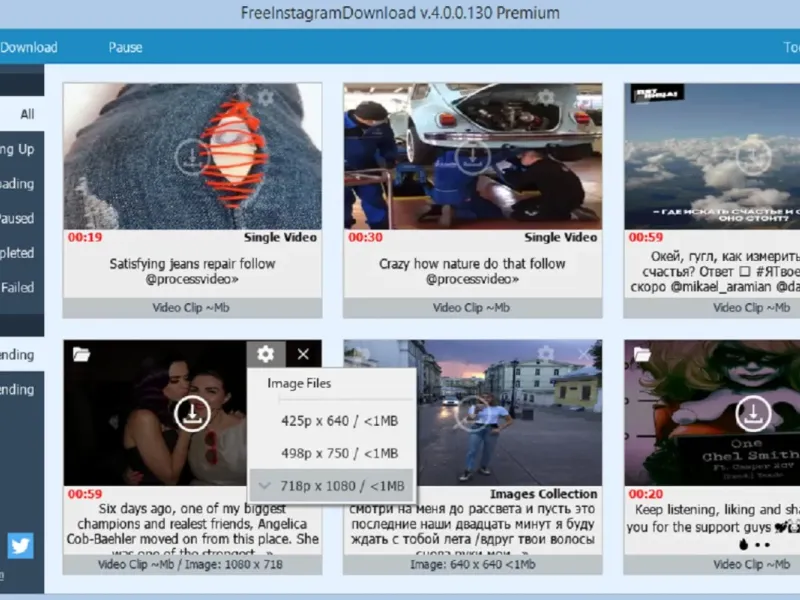
Task: Click download icon on two women thumbnail
Action: [192, 414]
